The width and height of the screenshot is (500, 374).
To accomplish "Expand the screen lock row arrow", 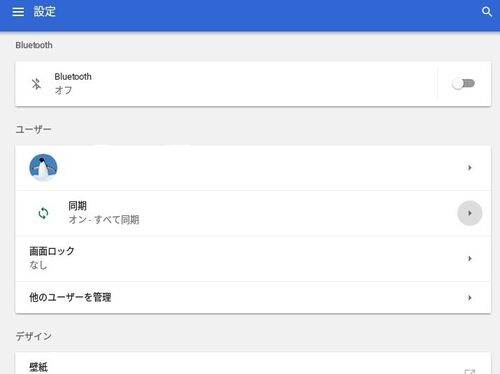I will (470, 258).
